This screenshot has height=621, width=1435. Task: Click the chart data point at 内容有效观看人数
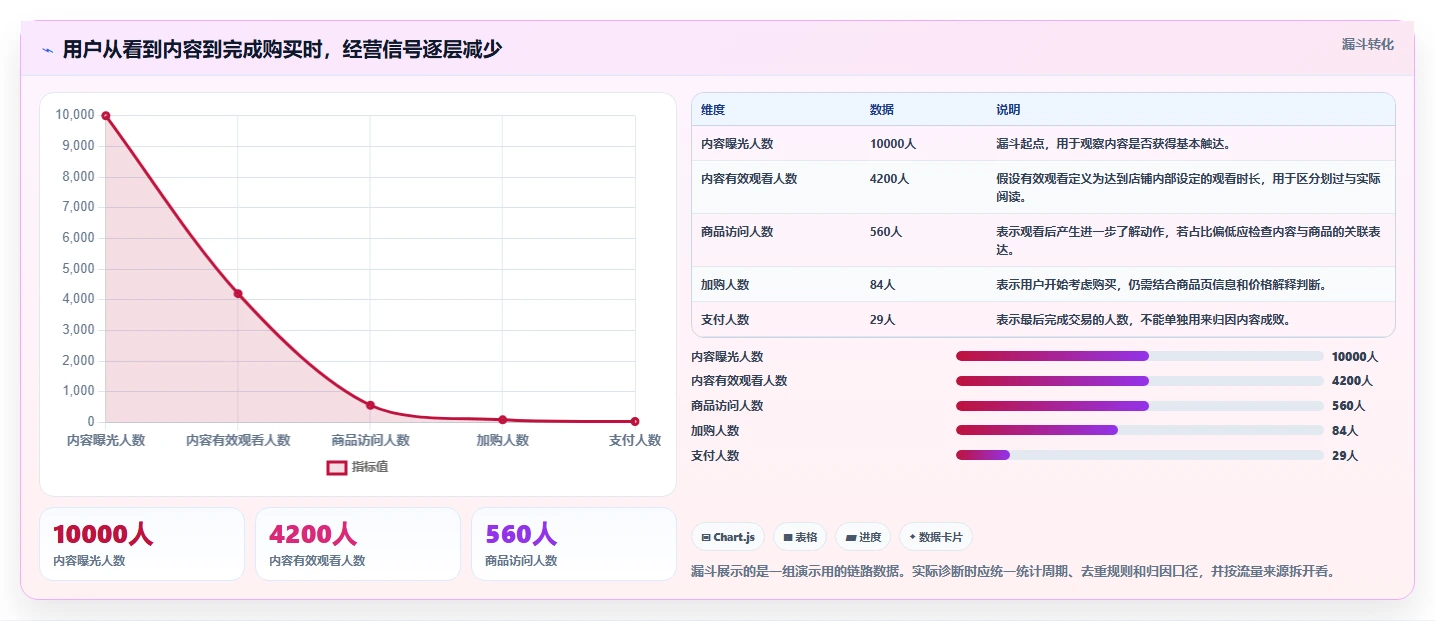click(238, 293)
